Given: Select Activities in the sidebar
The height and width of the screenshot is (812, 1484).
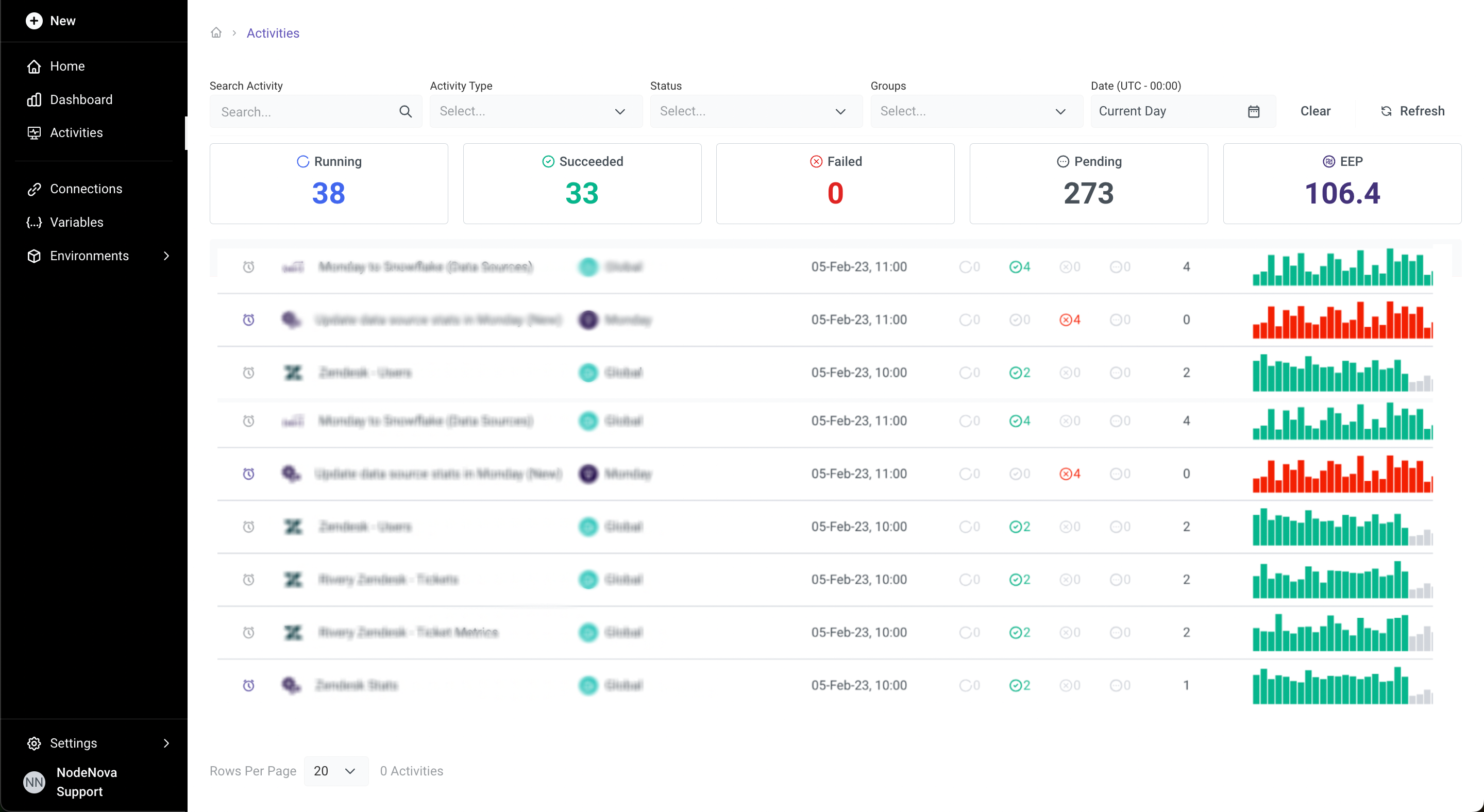Looking at the screenshot, I should [x=76, y=132].
